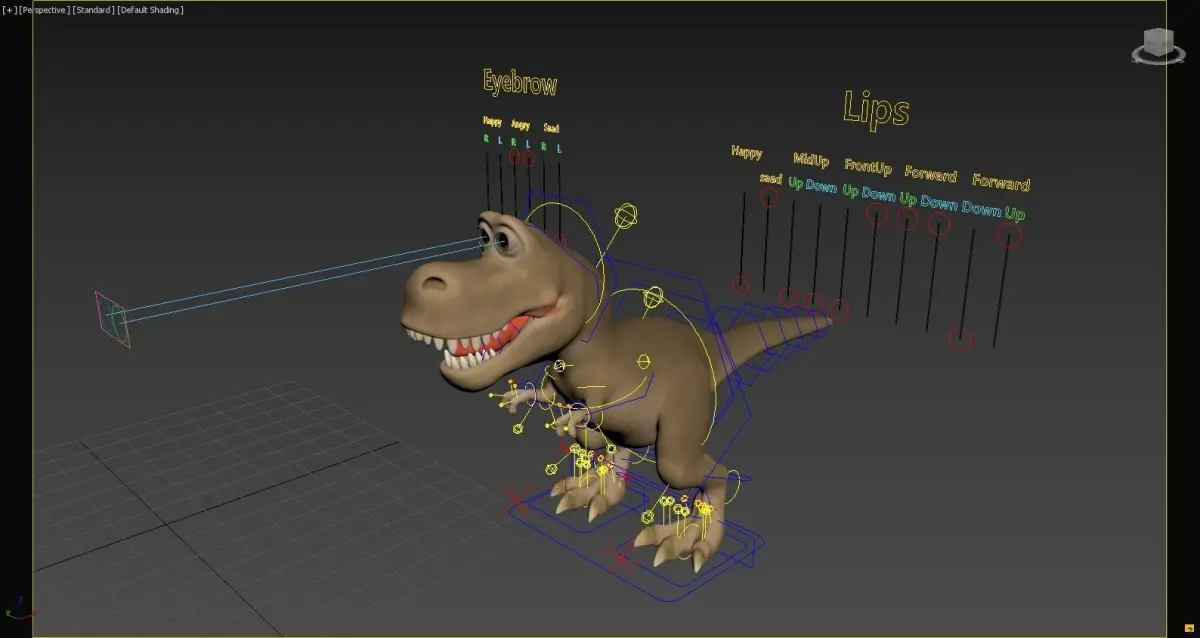Select the eye look-at target control

click(x=113, y=319)
